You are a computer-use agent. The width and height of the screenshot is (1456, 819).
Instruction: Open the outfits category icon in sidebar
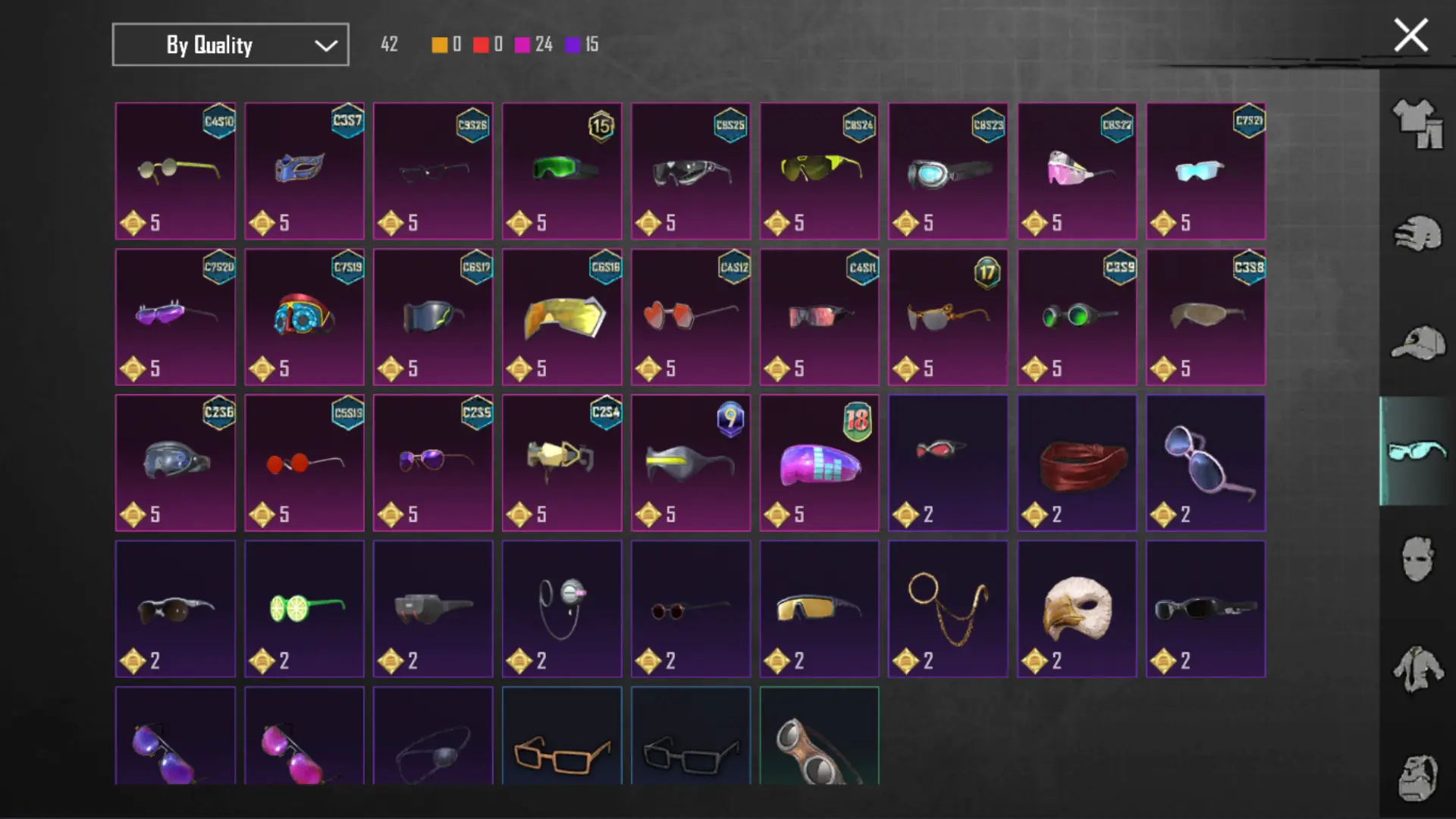tap(1417, 123)
